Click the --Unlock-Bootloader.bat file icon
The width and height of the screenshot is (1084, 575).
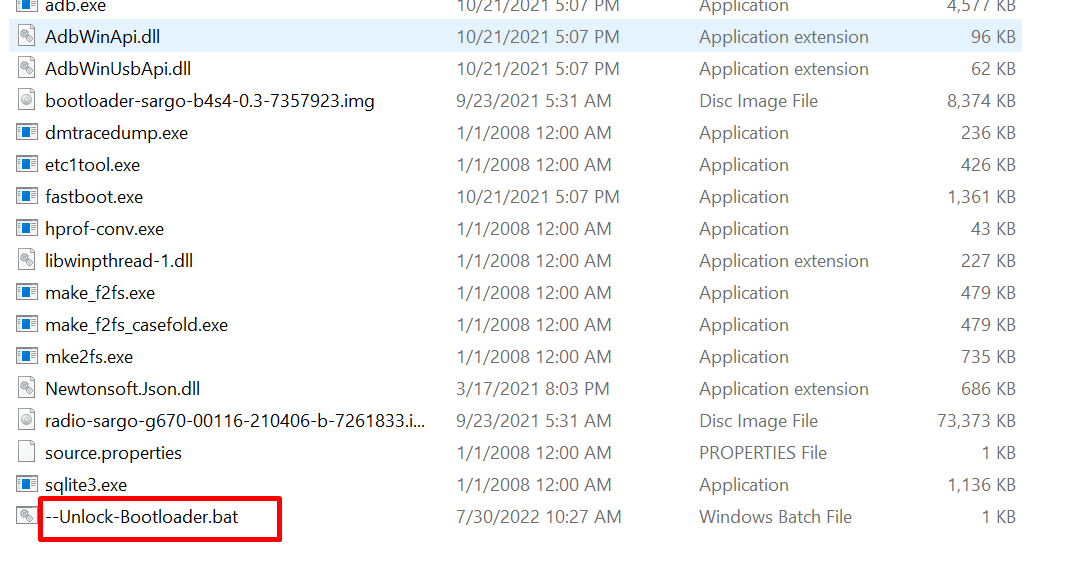(x=27, y=517)
